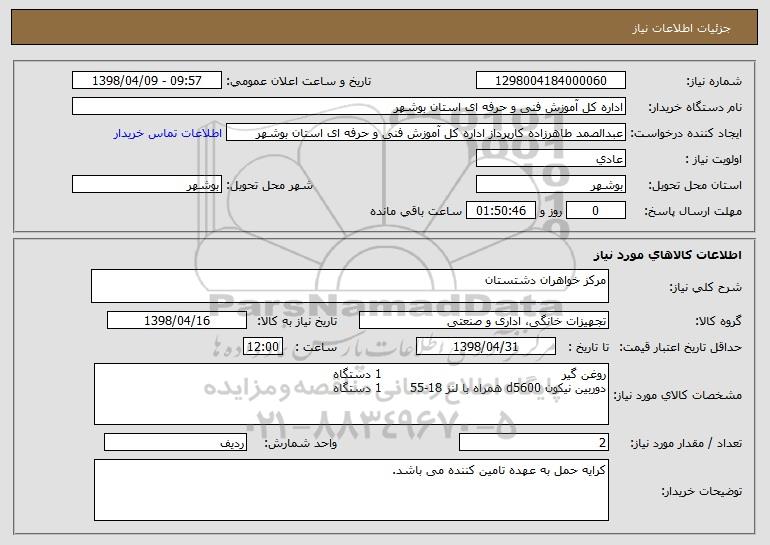
Task: Select the تاریخ نیاز به کالا field 1398/04/16
Action: pyautogui.click(x=177, y=321)
